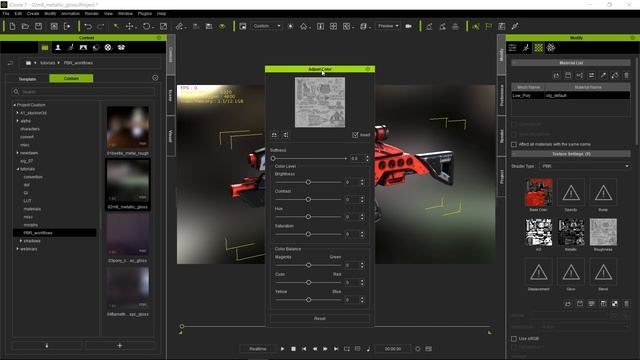Click the New Project icon in toolbar
Image resolution: width=640 pixels, height=360 pixels.
click(x=12, y=27)
